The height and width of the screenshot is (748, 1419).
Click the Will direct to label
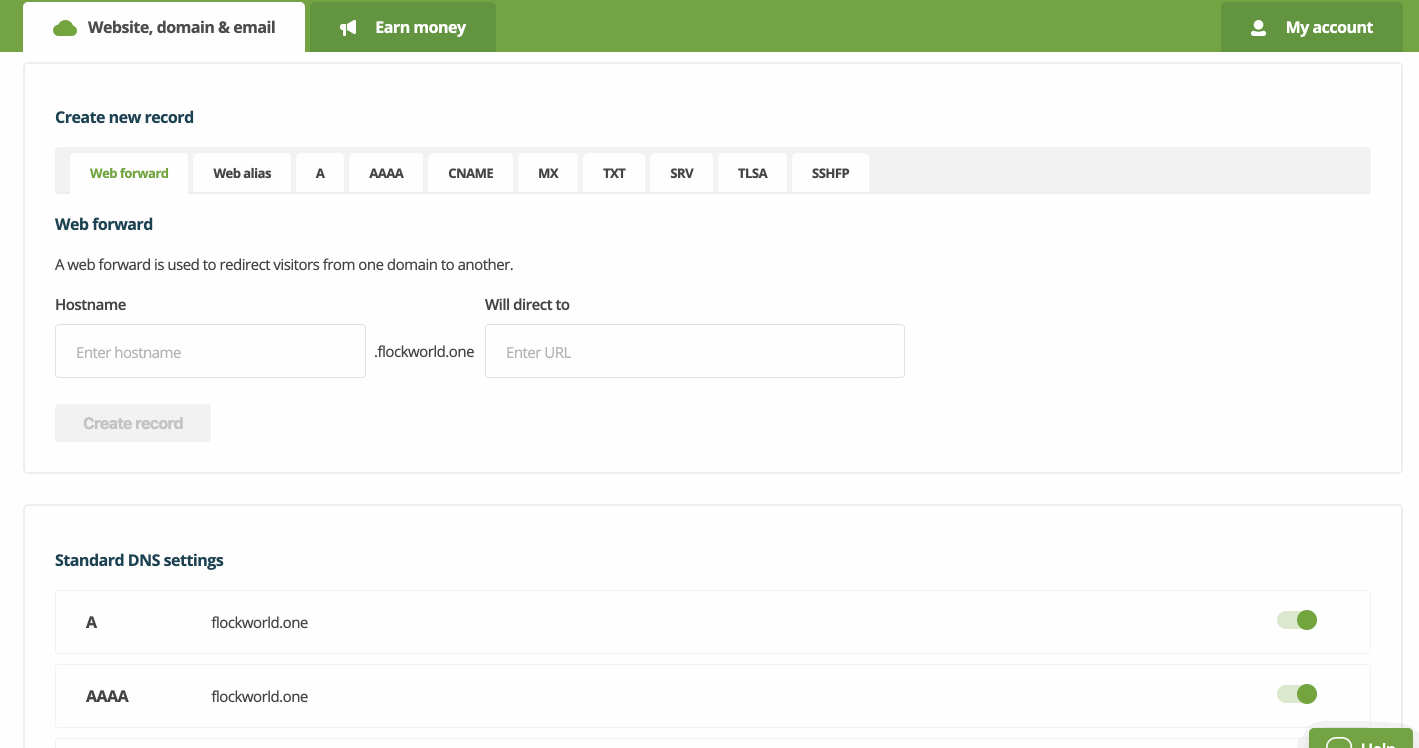(x=527, y=304)
